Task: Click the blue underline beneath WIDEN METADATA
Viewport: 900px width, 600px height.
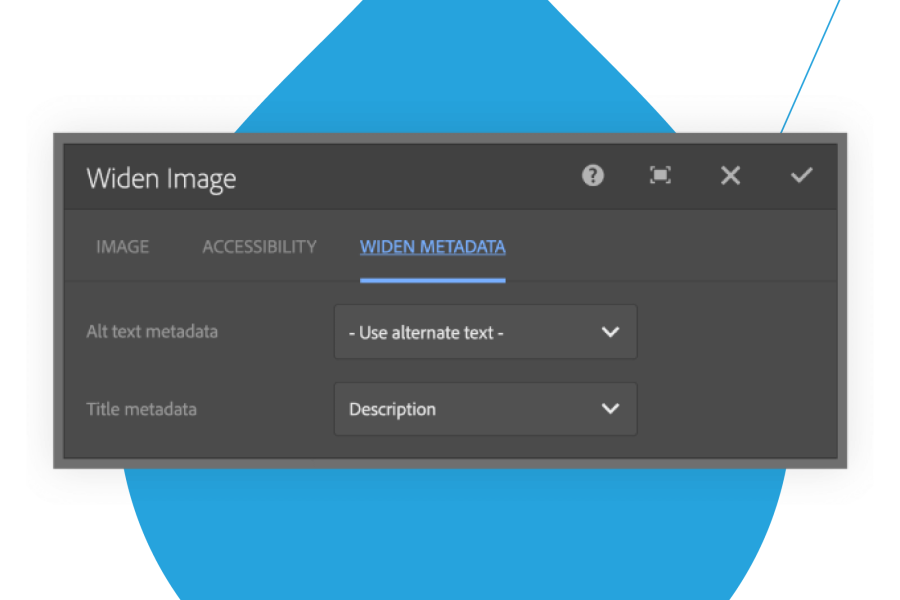Action: pyautogui.click(x=432, y=280)
